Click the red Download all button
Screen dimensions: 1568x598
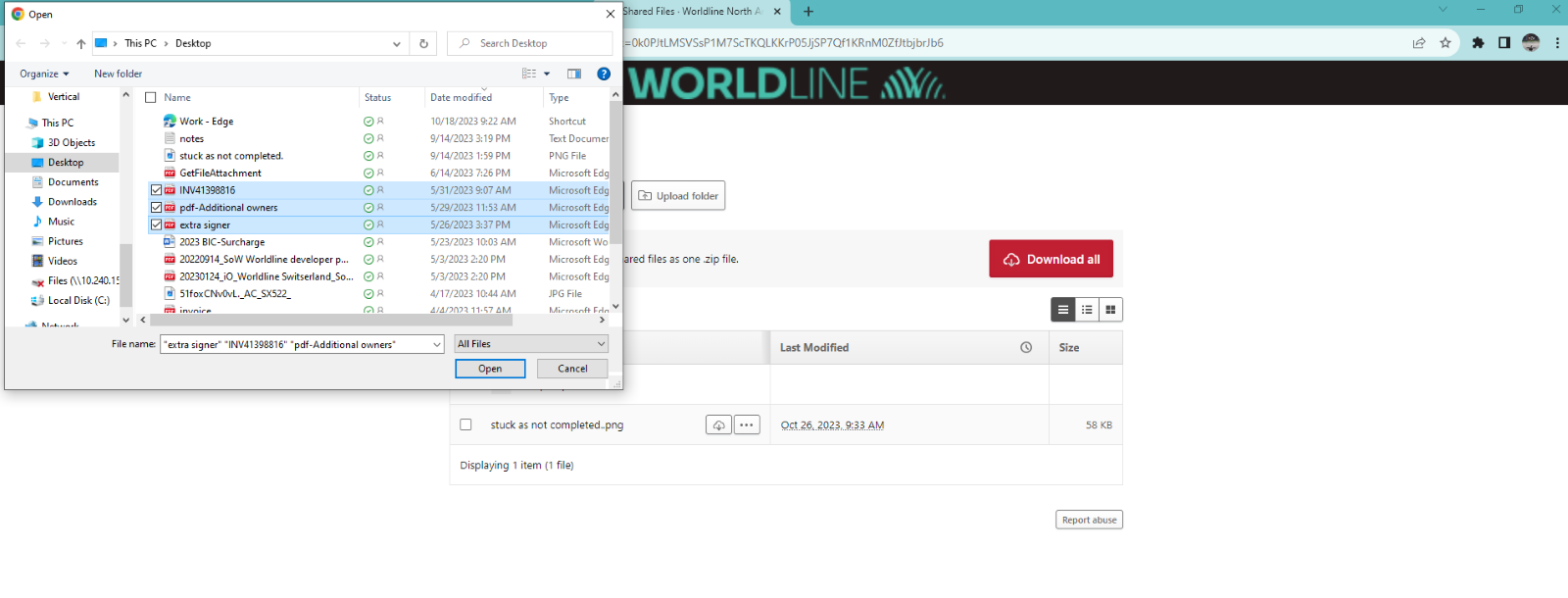1051,259
